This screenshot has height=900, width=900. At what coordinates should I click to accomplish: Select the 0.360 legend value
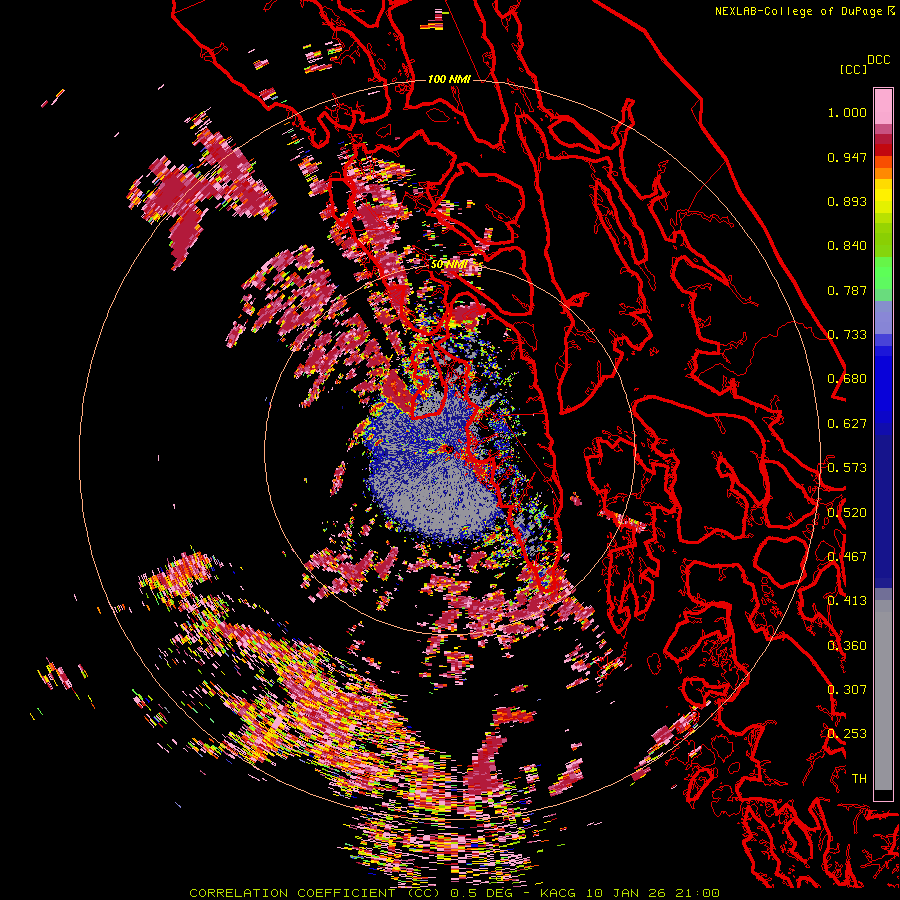click(x=847, y=646)
